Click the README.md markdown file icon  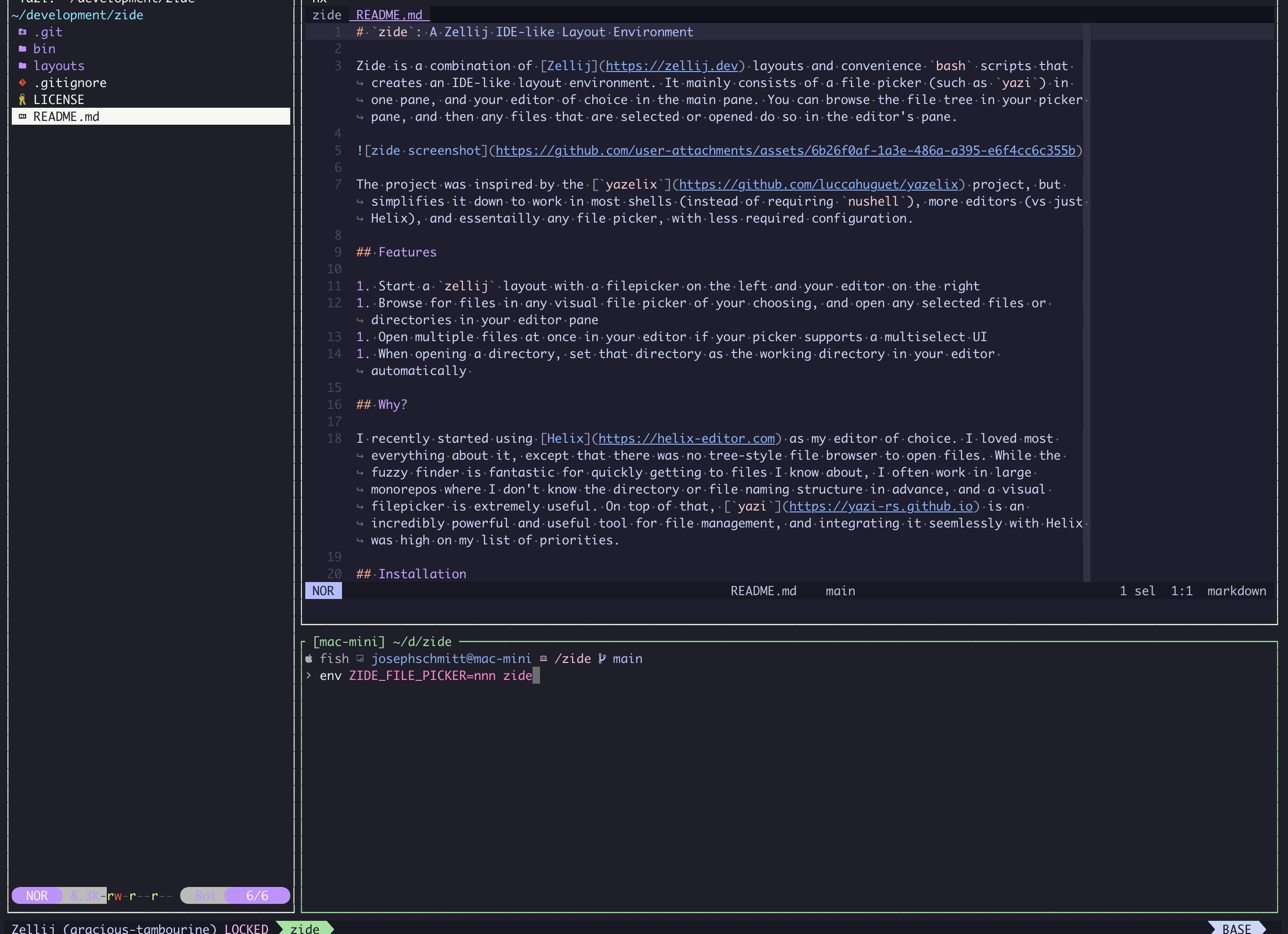22,117
